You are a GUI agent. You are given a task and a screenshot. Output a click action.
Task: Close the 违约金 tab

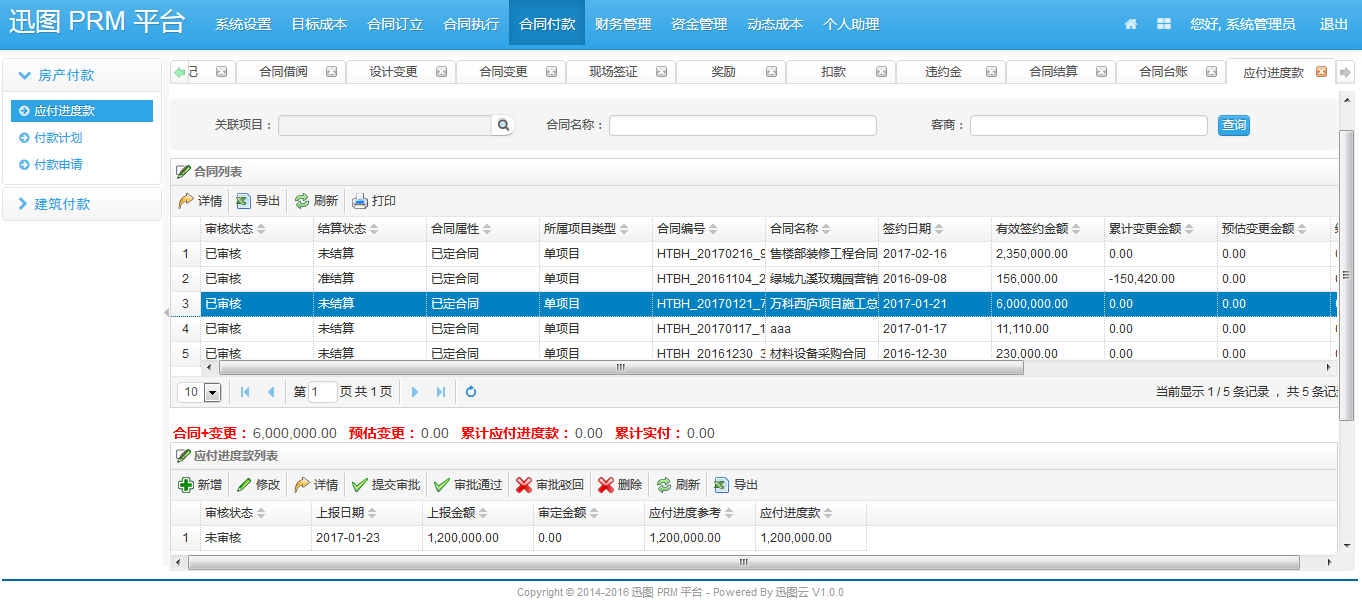991,72
